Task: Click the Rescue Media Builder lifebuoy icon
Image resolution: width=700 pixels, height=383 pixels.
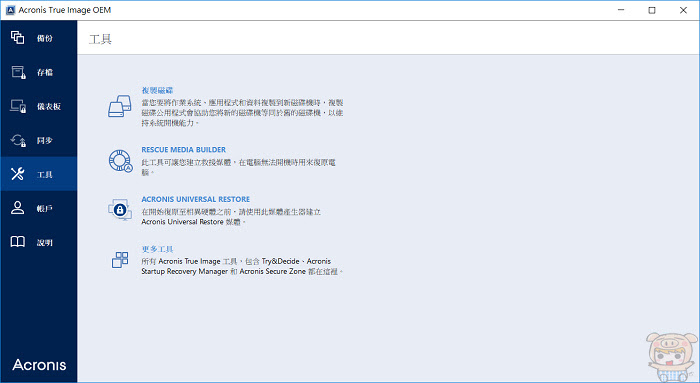Action: pos(121,161)
